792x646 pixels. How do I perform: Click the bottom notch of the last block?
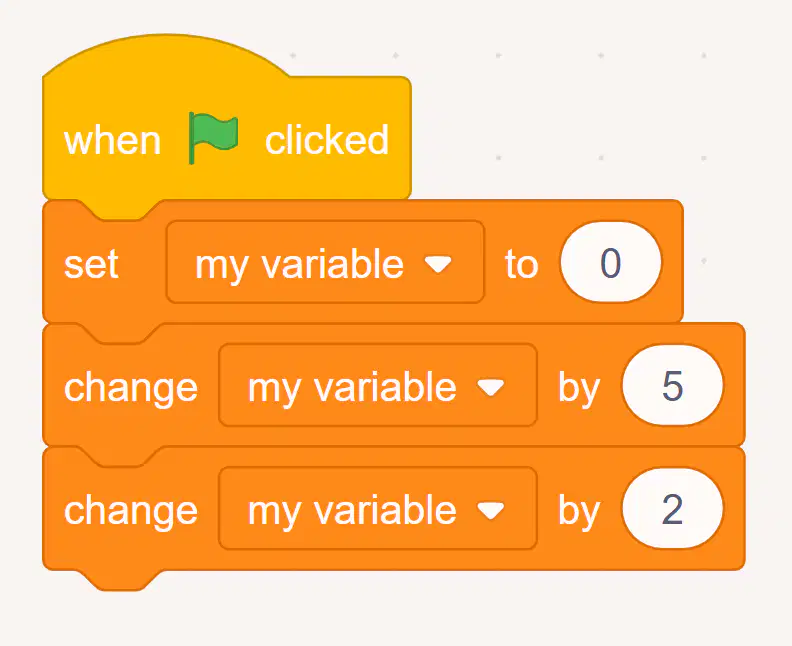tap(121, 580)
